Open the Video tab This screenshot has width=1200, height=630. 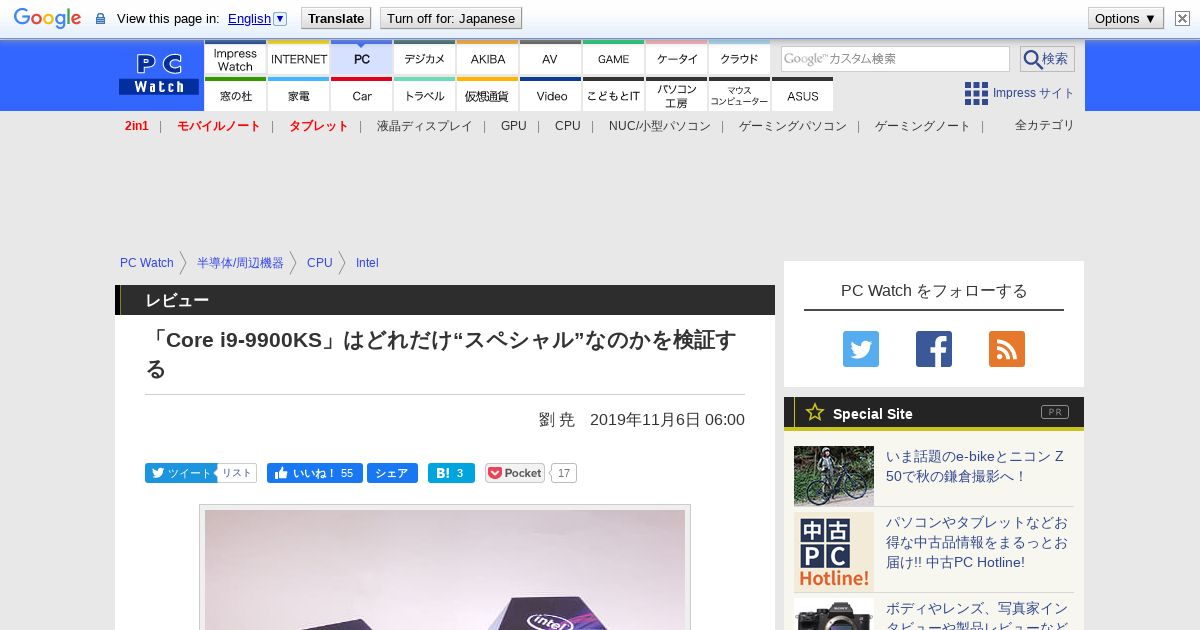point(551,95)
